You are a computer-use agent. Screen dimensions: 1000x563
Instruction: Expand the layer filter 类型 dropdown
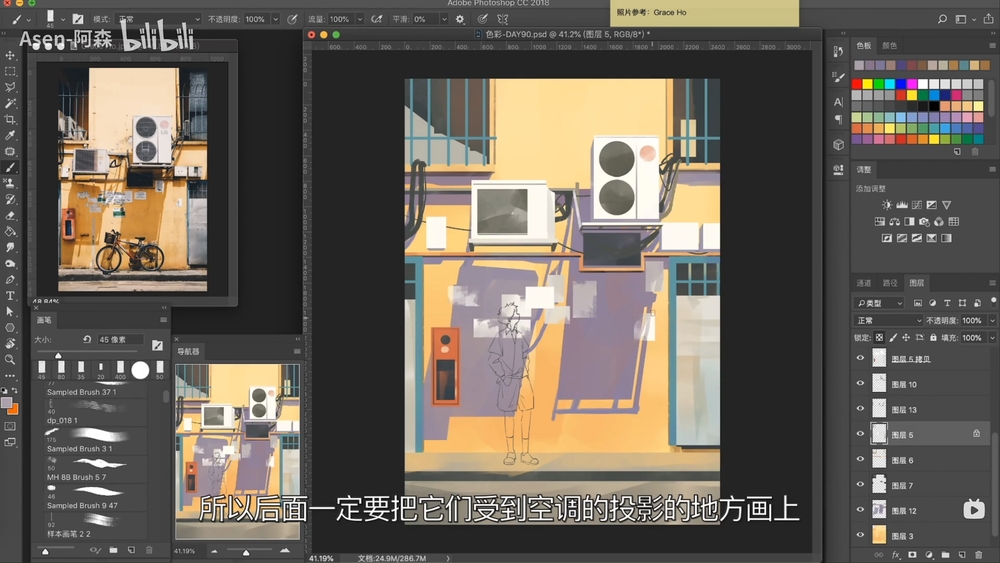(880, 303)
